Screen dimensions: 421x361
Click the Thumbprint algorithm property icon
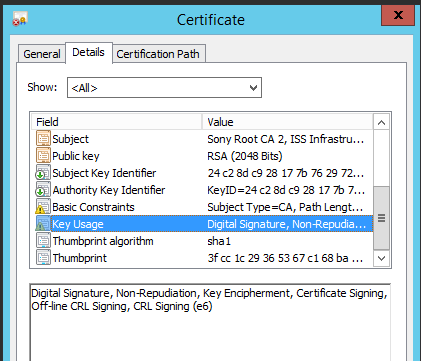pos(43,241)
